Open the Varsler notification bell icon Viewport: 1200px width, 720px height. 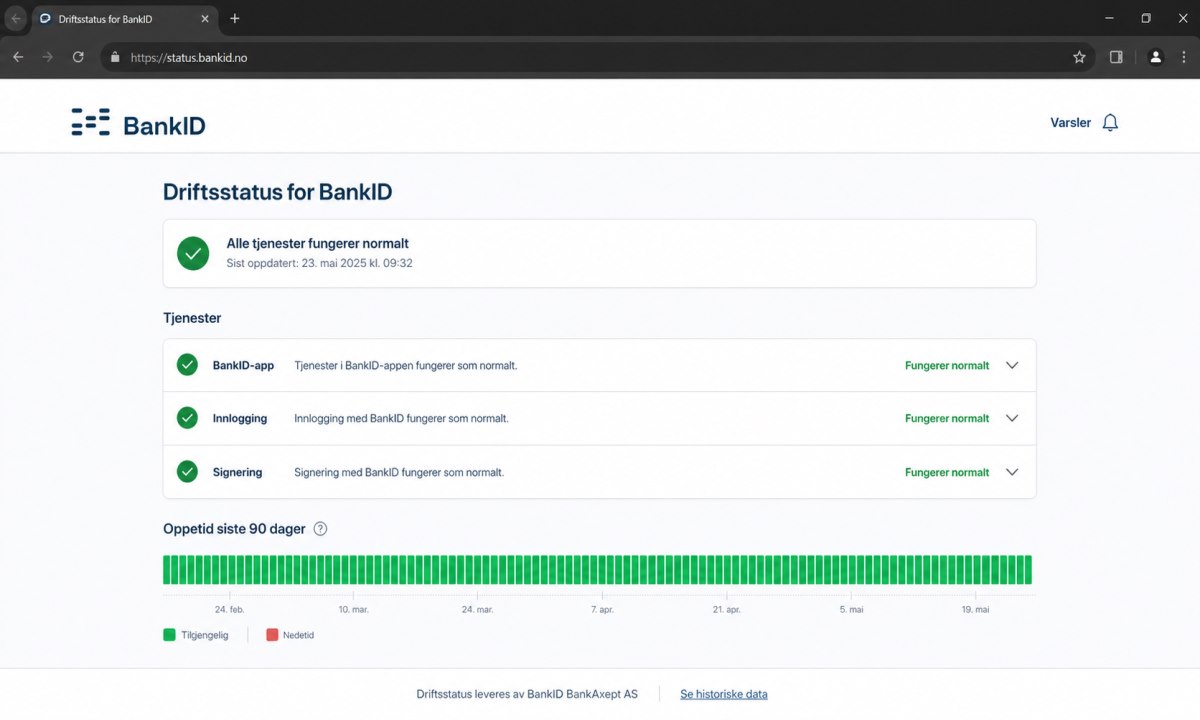tap(1110, 123)
